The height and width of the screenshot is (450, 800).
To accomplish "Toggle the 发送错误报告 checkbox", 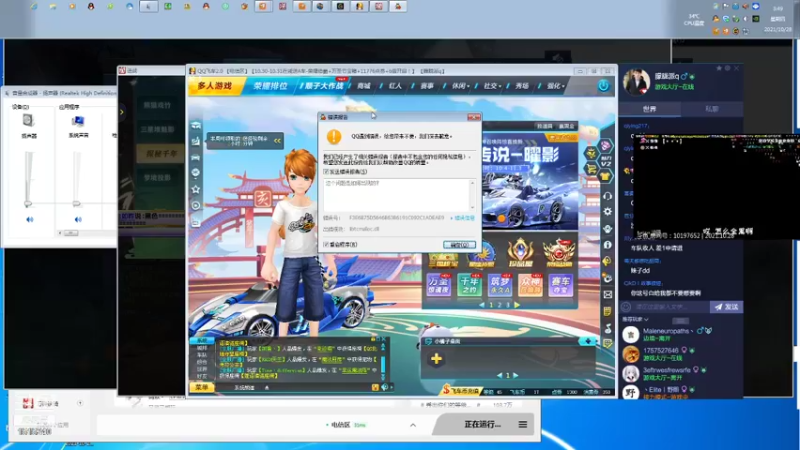I will 327,172.
